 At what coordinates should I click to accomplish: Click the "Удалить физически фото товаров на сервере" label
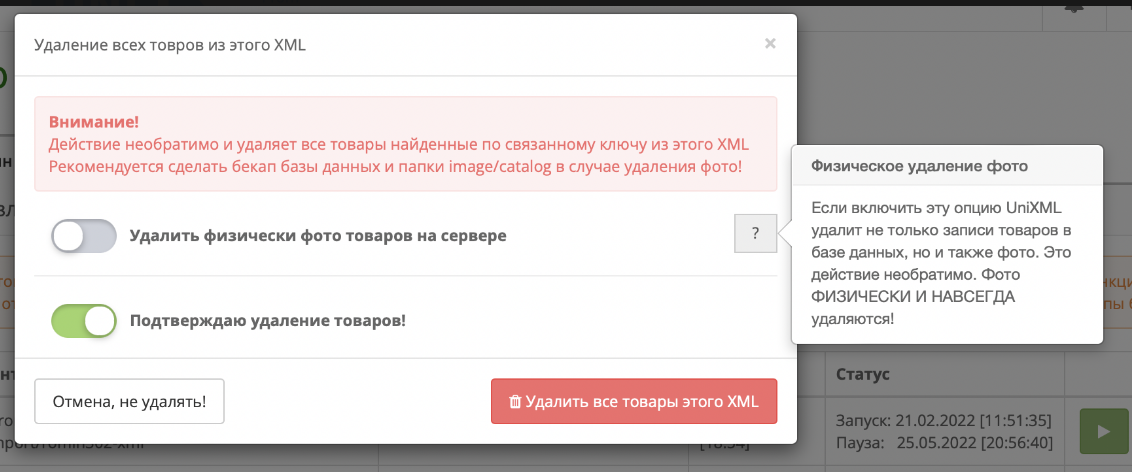(318, 236)
